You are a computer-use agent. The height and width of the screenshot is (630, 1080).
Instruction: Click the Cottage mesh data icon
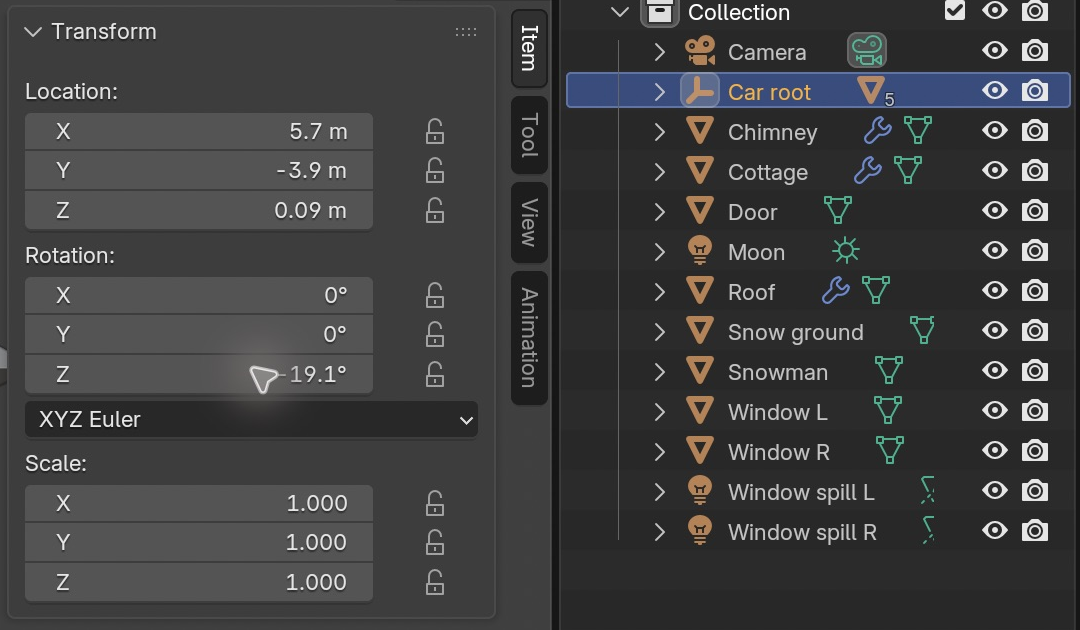click(x=908, y=170)
